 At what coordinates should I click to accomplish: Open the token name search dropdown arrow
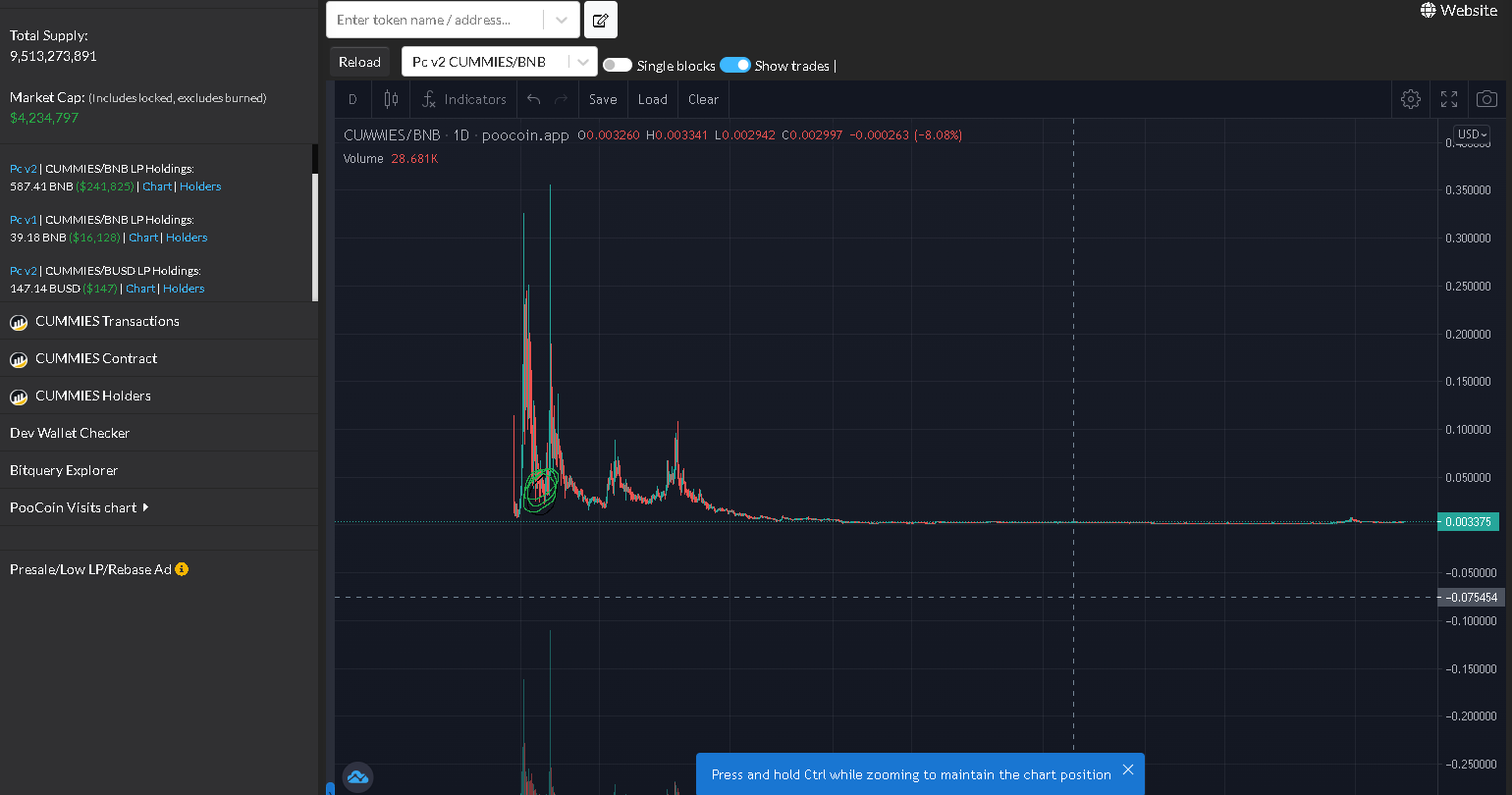tap(561, 20)
